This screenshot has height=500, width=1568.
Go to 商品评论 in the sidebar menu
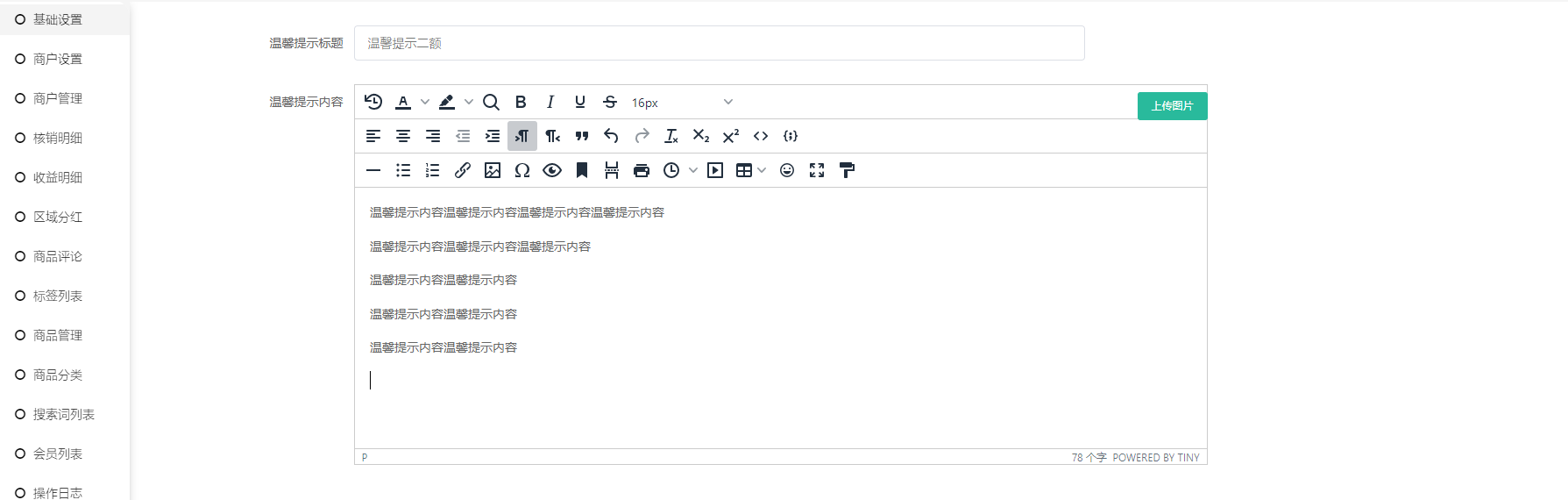tap(58, 256)
